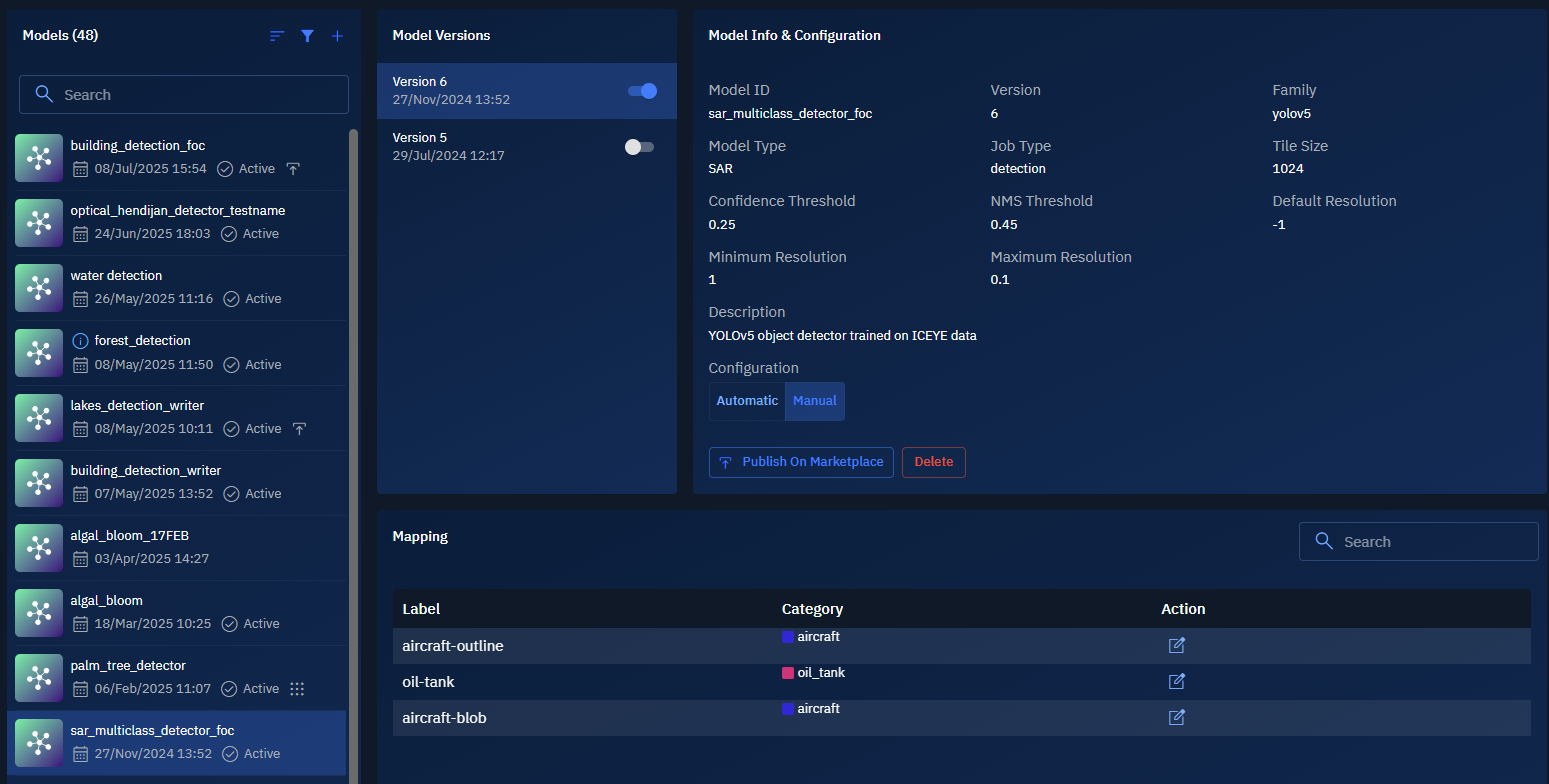Click the publish icon beside building_detection_foc
Screen dimensions: 1549x784
click(x=293, y=169)
